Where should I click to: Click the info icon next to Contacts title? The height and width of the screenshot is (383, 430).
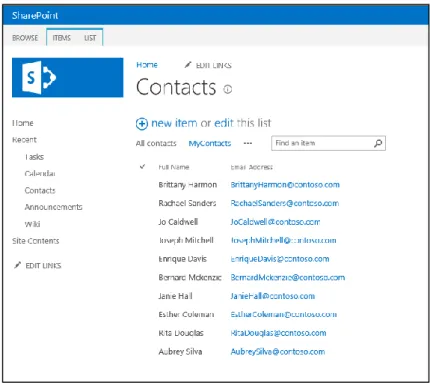pos(228,89)
